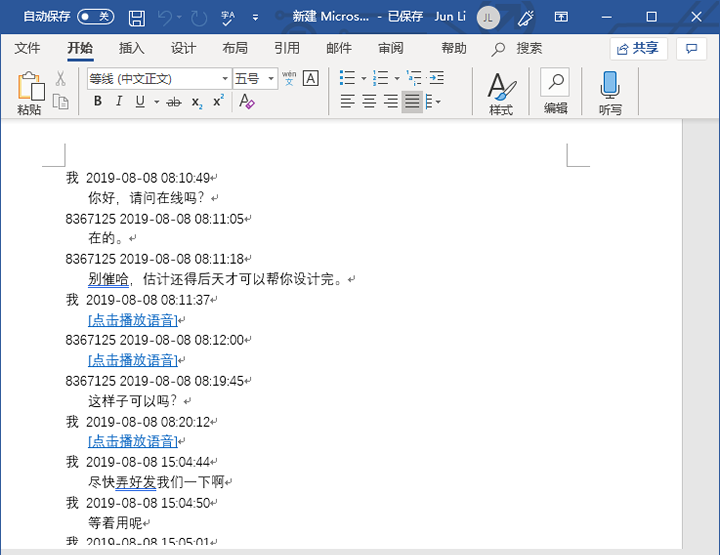Open the numbering style dropdown
720x555 pixels.
pyautogui.click(x=397, y=78)
